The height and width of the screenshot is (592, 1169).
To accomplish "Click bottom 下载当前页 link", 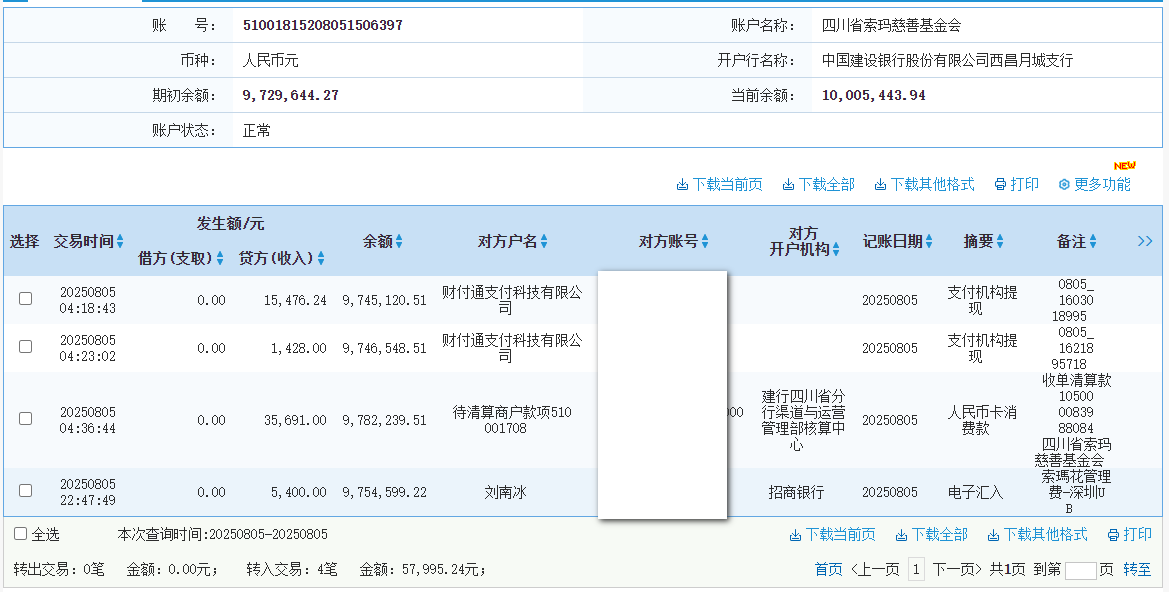I will [833, 535].
